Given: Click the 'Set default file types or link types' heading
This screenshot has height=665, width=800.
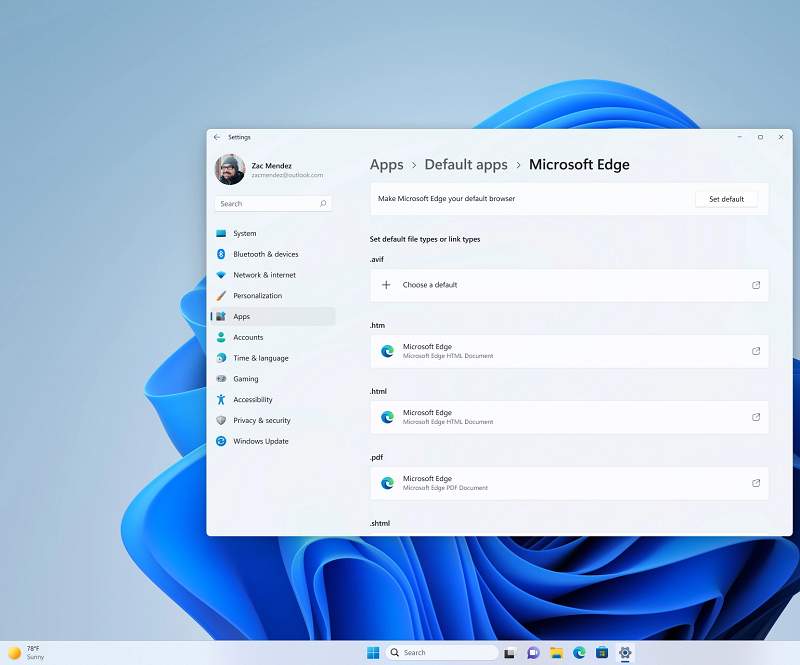Looking at the screenshot, I should click(425, 239).
